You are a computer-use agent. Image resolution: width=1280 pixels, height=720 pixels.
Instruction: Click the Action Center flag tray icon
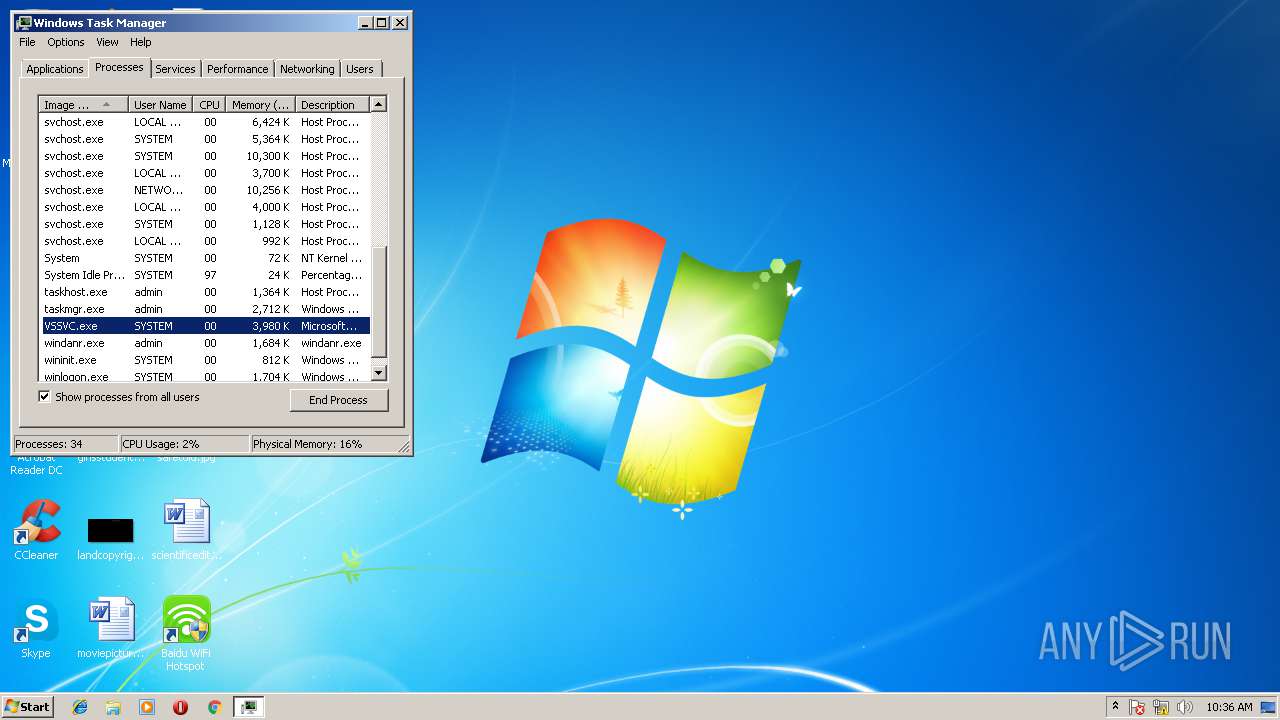[x=1137, y=707]
